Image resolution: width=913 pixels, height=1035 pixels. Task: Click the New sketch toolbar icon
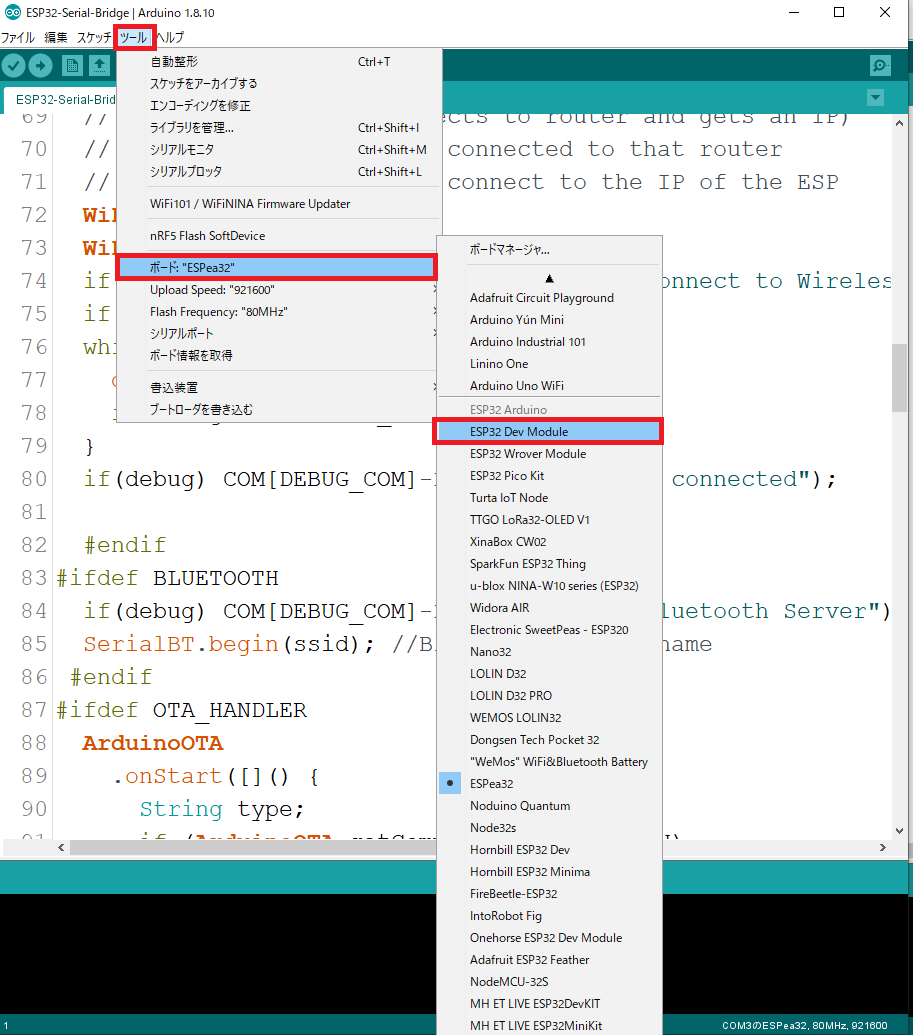pos(72,65)
